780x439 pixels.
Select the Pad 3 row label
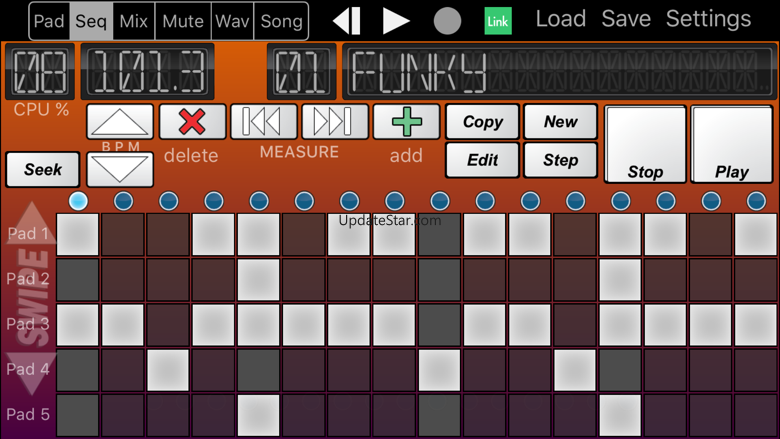click(x=28, y=324)
